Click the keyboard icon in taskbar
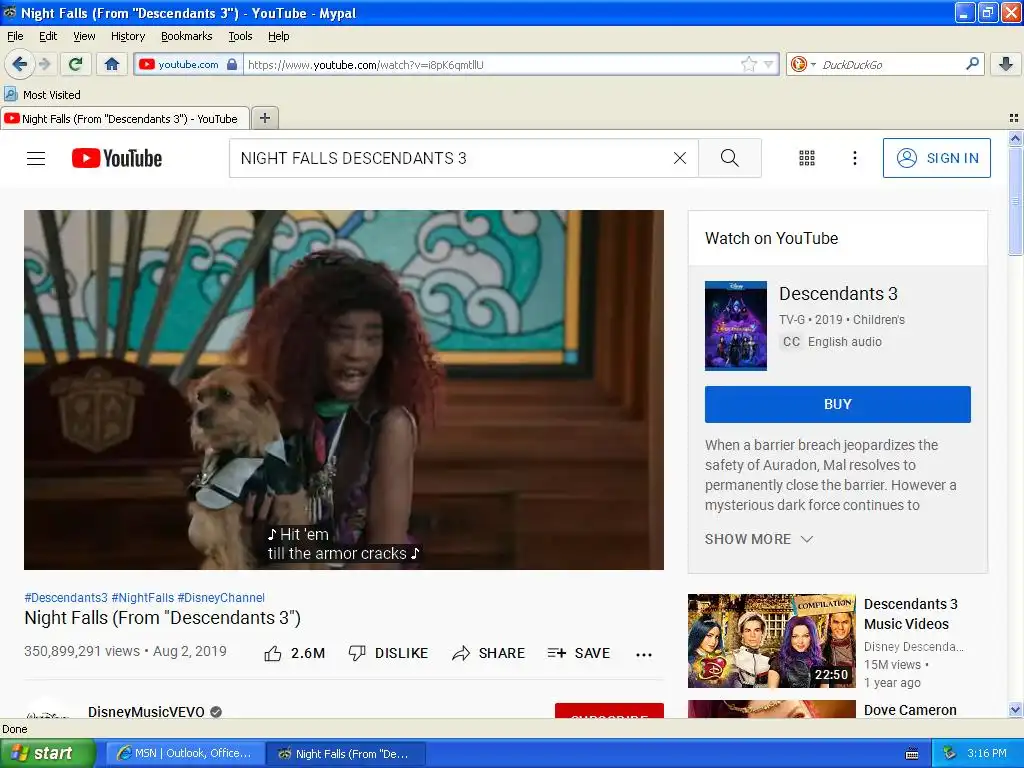 [912, 754]
